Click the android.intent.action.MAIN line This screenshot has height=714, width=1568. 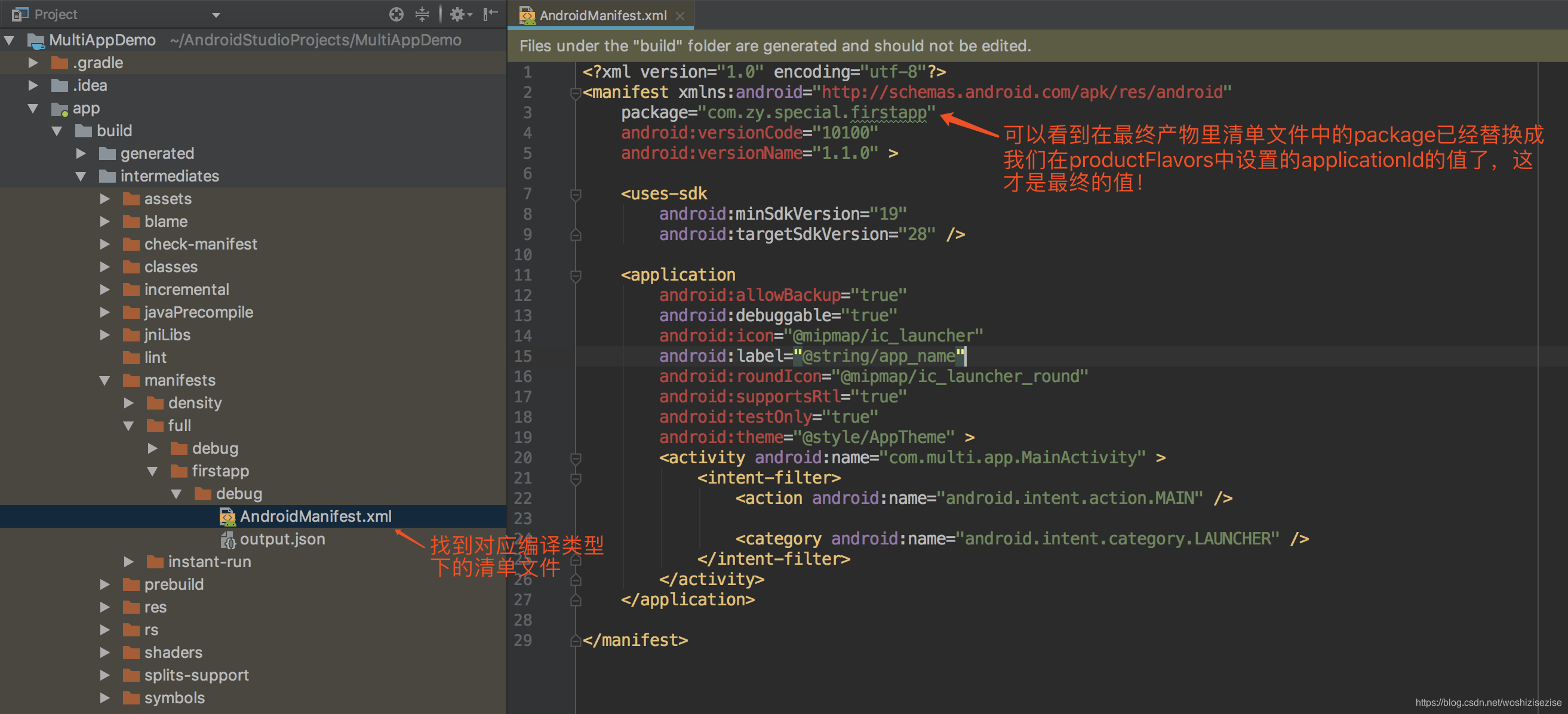[983, 498]
